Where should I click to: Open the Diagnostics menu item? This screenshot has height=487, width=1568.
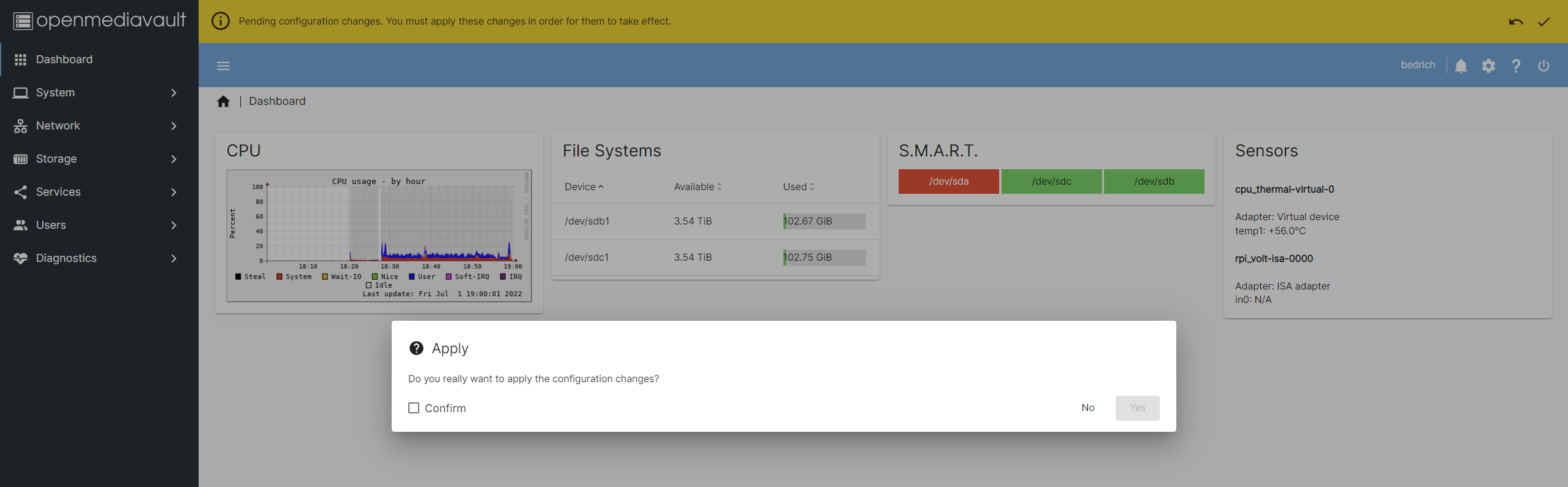point(99,258)
